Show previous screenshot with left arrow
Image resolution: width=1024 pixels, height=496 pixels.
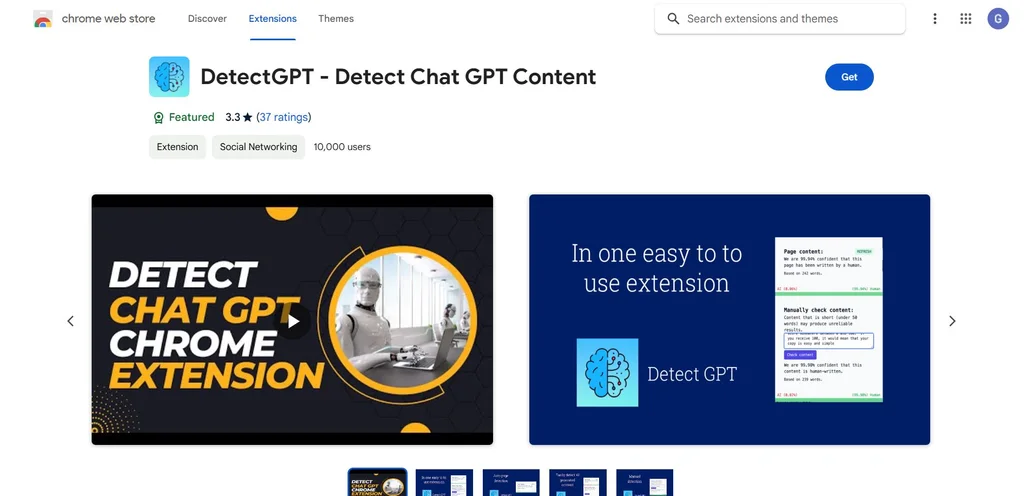(71, 321)
